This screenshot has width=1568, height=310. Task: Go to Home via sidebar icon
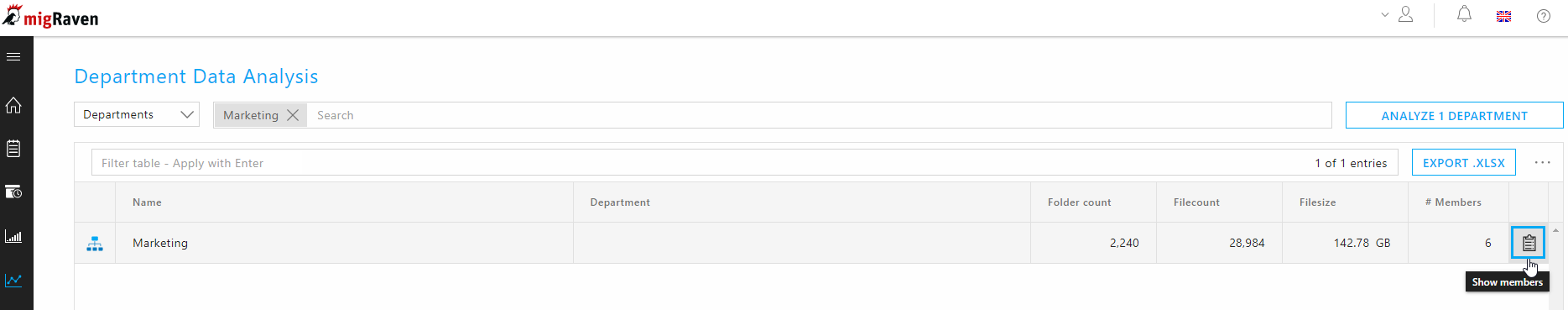(13, 105)
